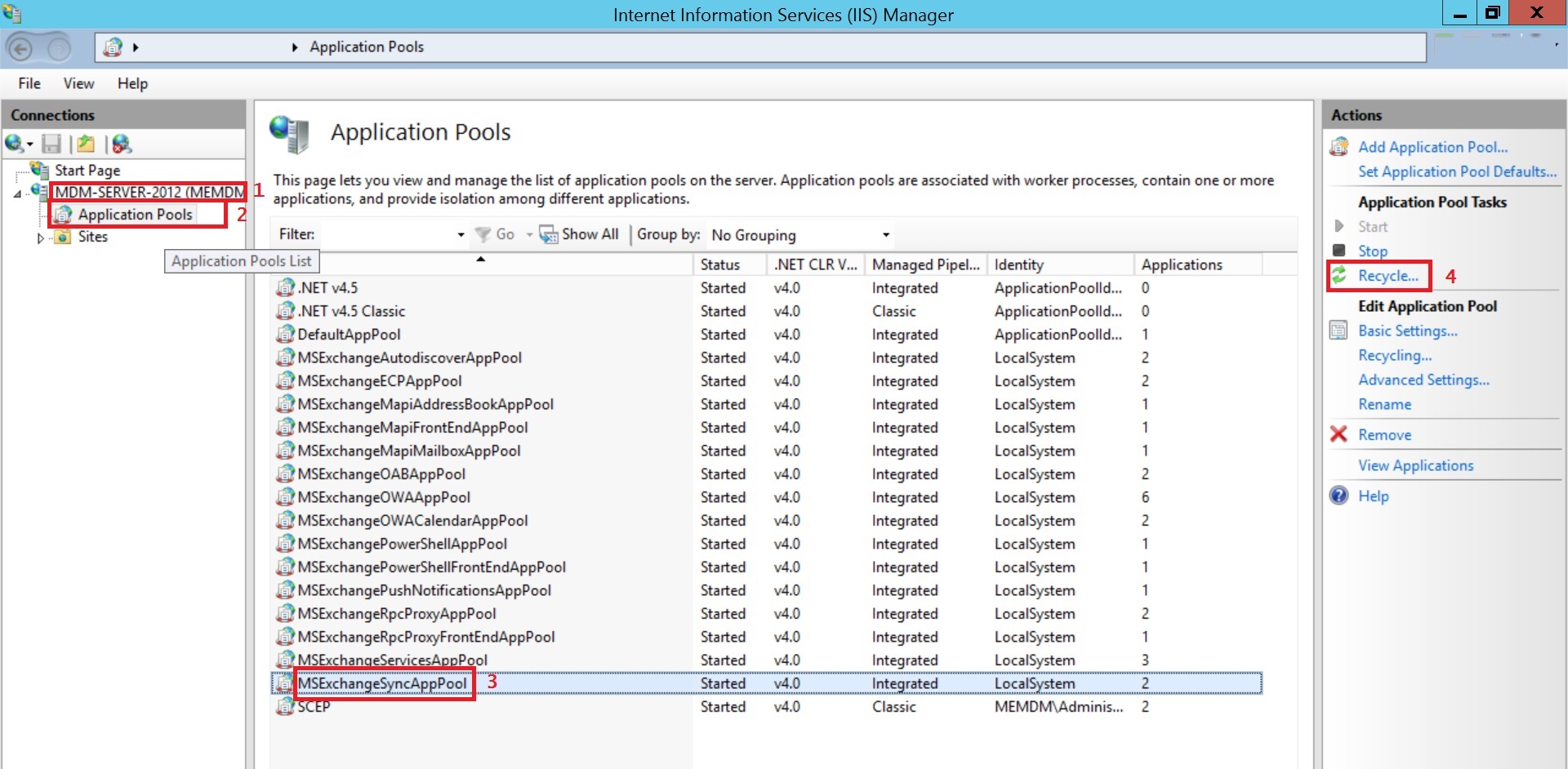This screenshot has width=1568, height=769.
Task: Click the MSExchangeOWAAppPool row icon
Action: [x=285, y=497]
